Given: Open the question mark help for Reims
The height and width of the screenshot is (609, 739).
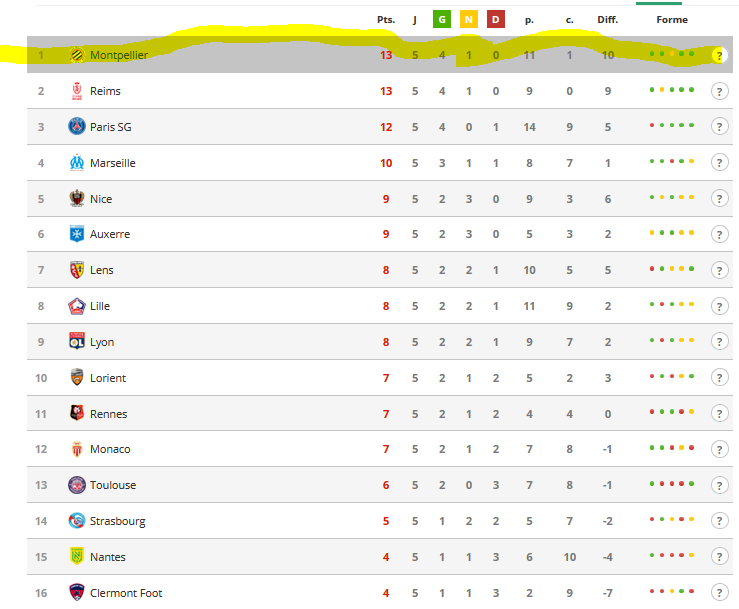Looking at the screenshot, I should coord(719,91).
